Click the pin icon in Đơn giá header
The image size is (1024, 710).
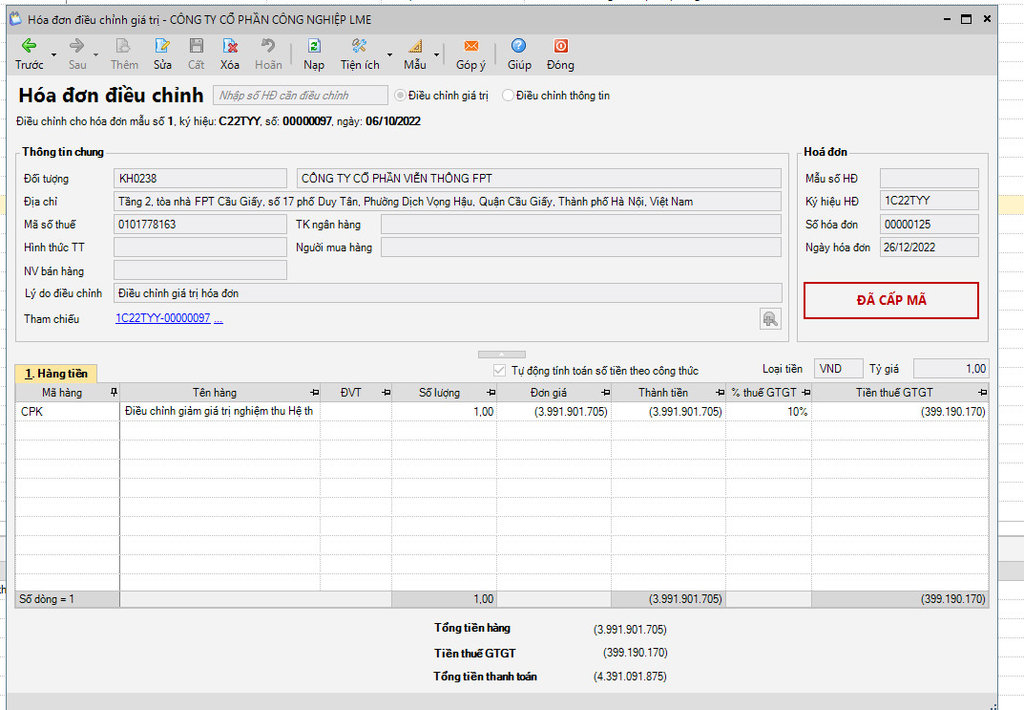point(605,393)
